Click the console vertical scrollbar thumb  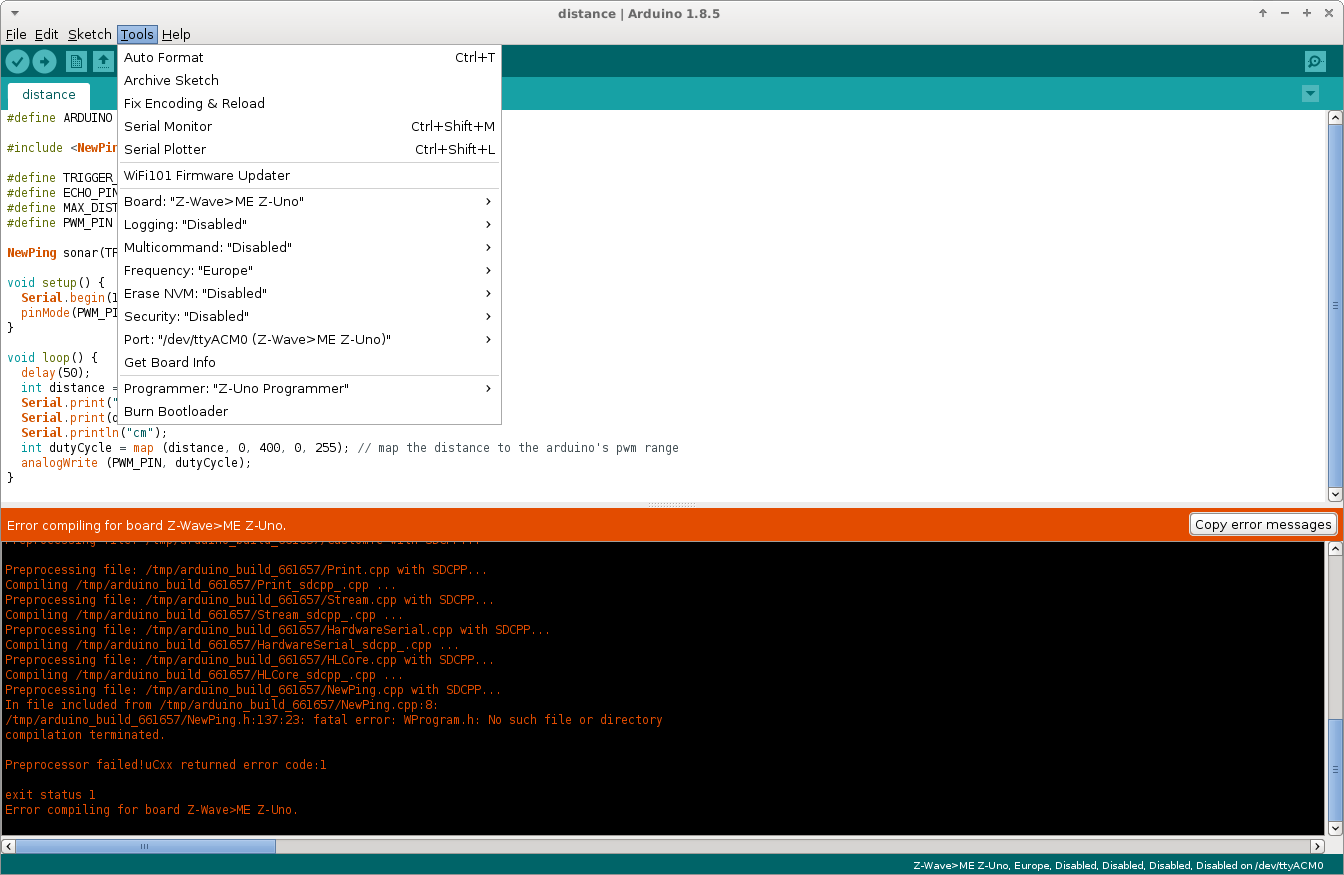(x=1335, y=768)
